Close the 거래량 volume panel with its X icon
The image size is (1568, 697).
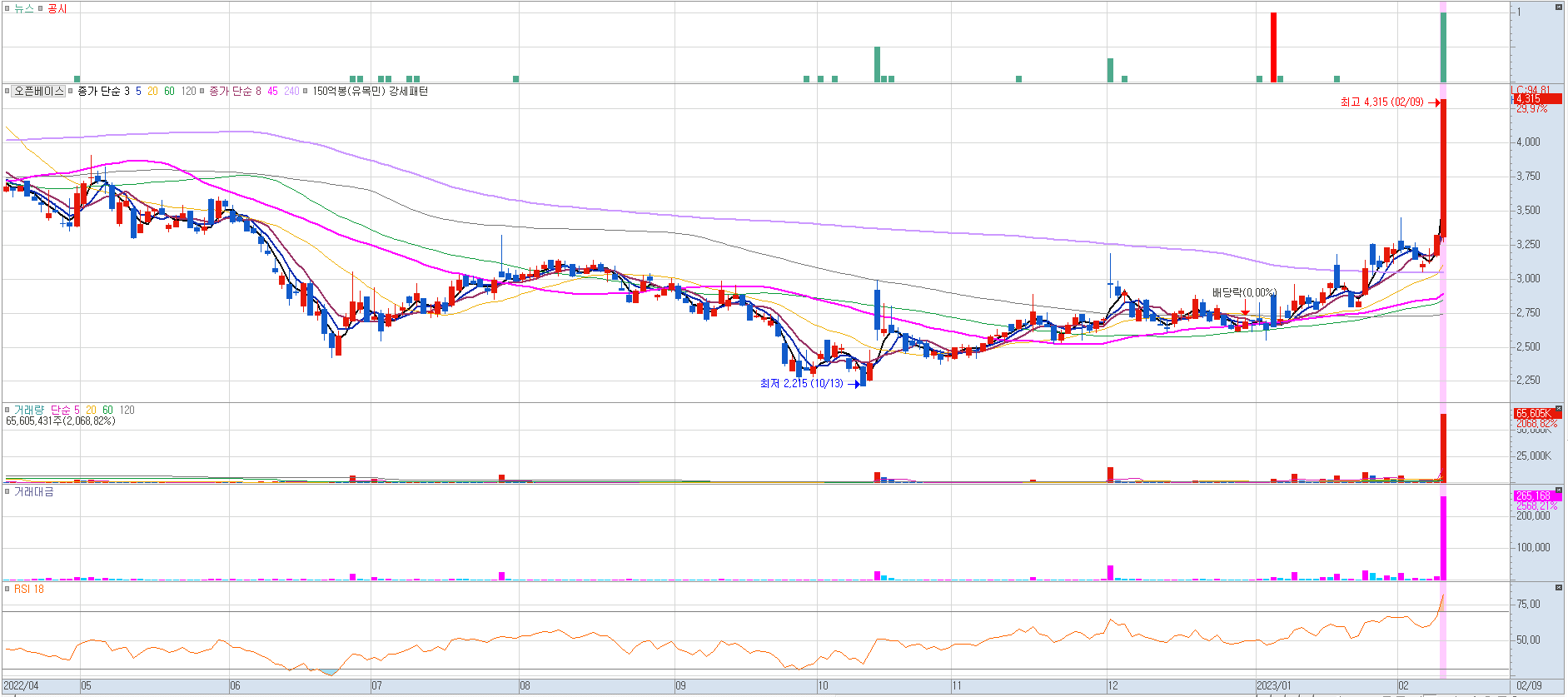click(1559, 409)
